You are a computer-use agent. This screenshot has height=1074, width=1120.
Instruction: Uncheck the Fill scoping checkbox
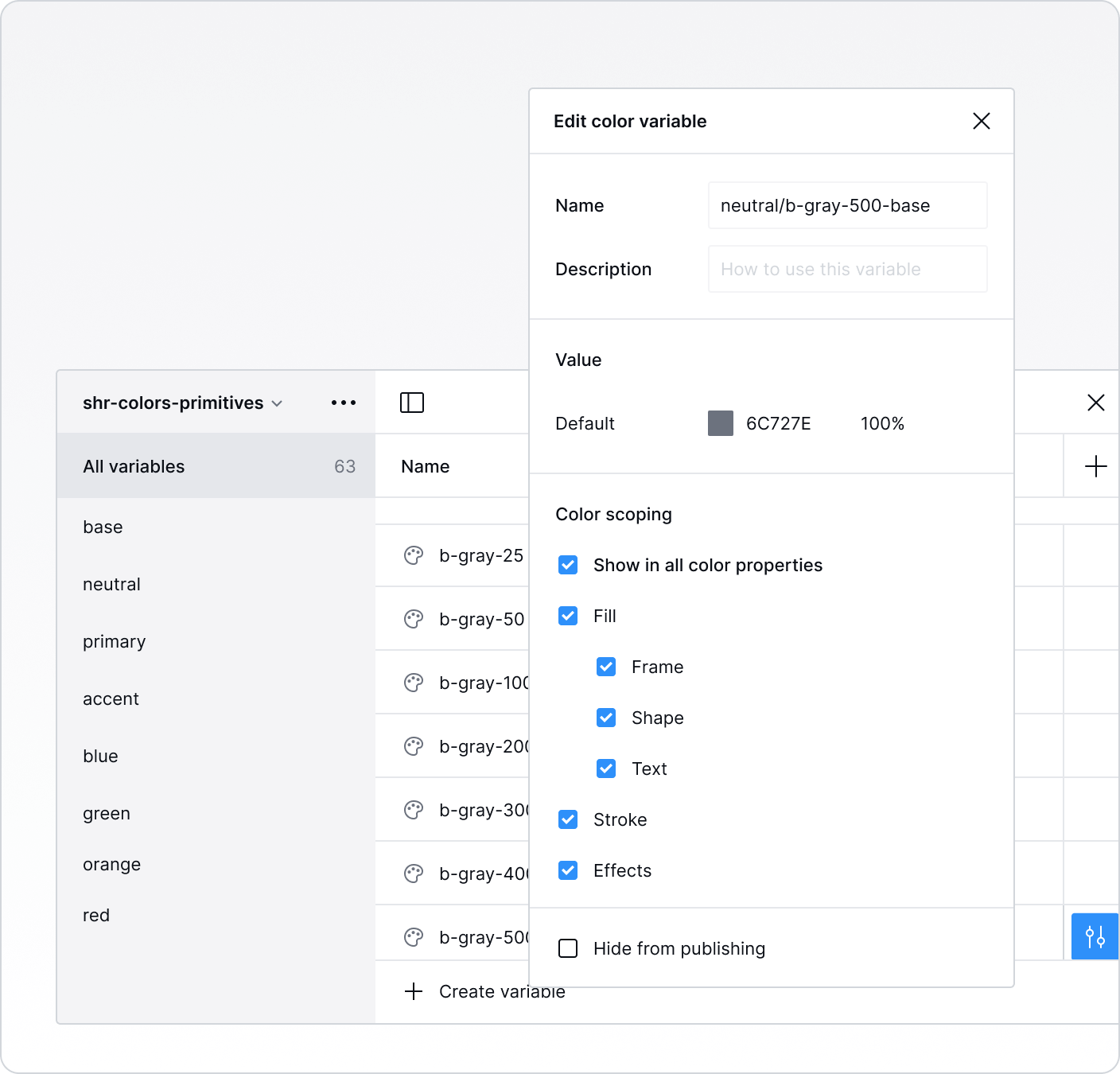click(568, 616)
